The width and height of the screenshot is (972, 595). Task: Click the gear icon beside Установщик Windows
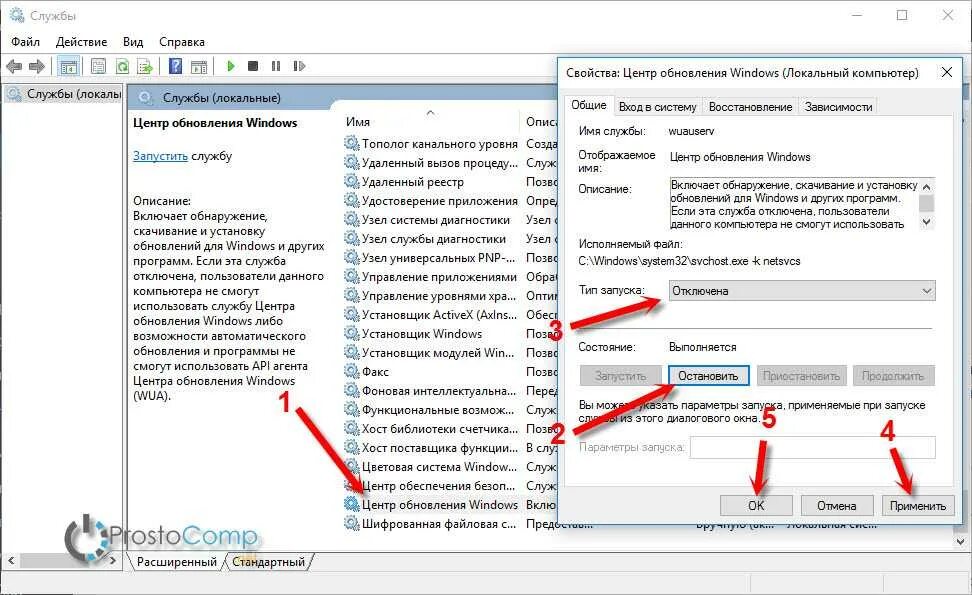[352, 334]
